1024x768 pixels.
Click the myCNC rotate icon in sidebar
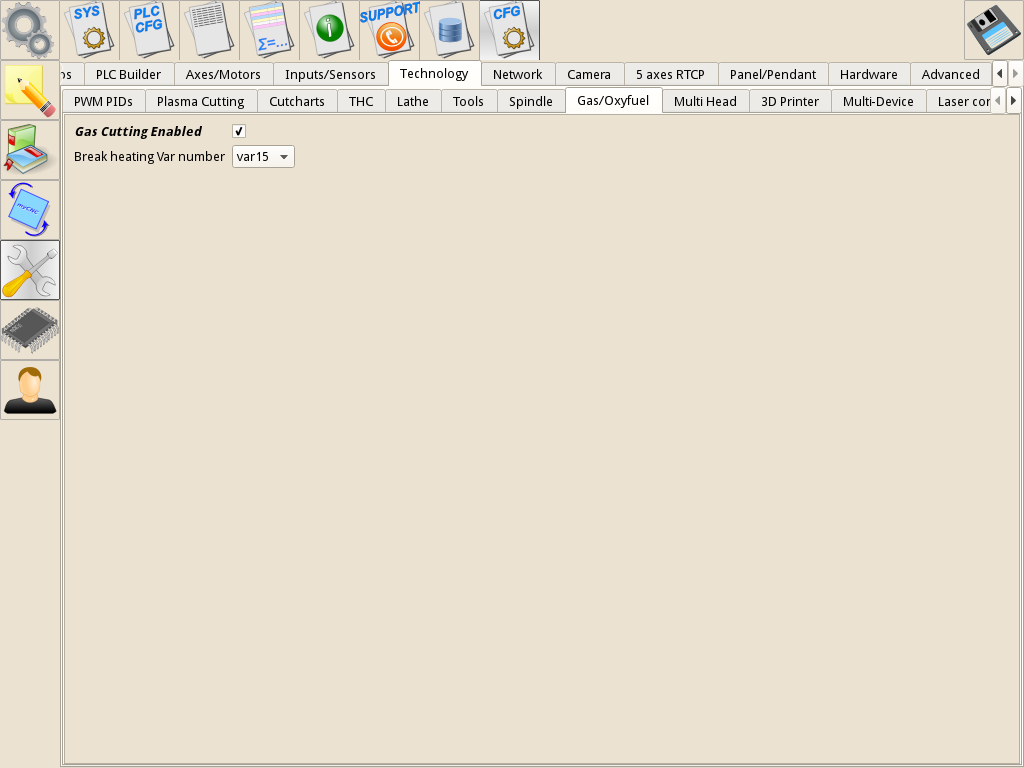coord(30,210)
